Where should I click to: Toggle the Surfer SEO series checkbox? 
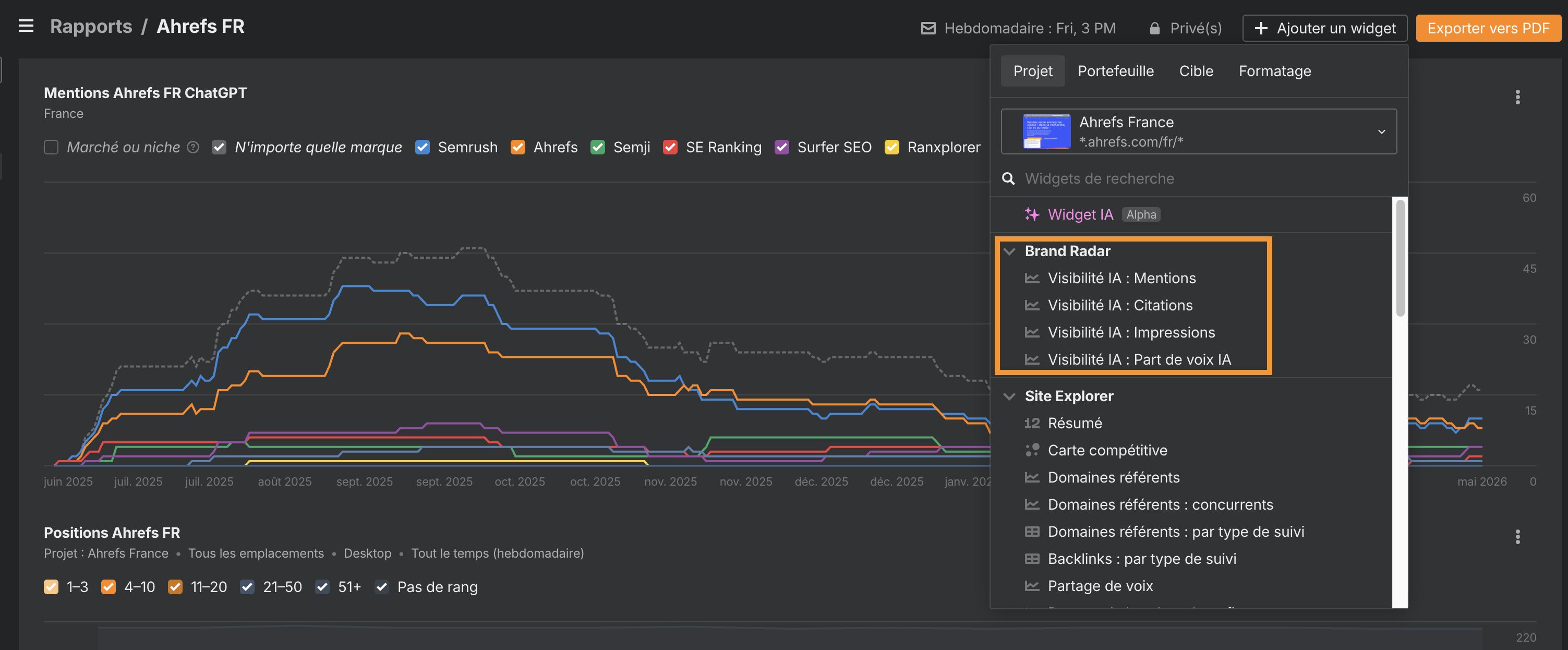[781, 147]
